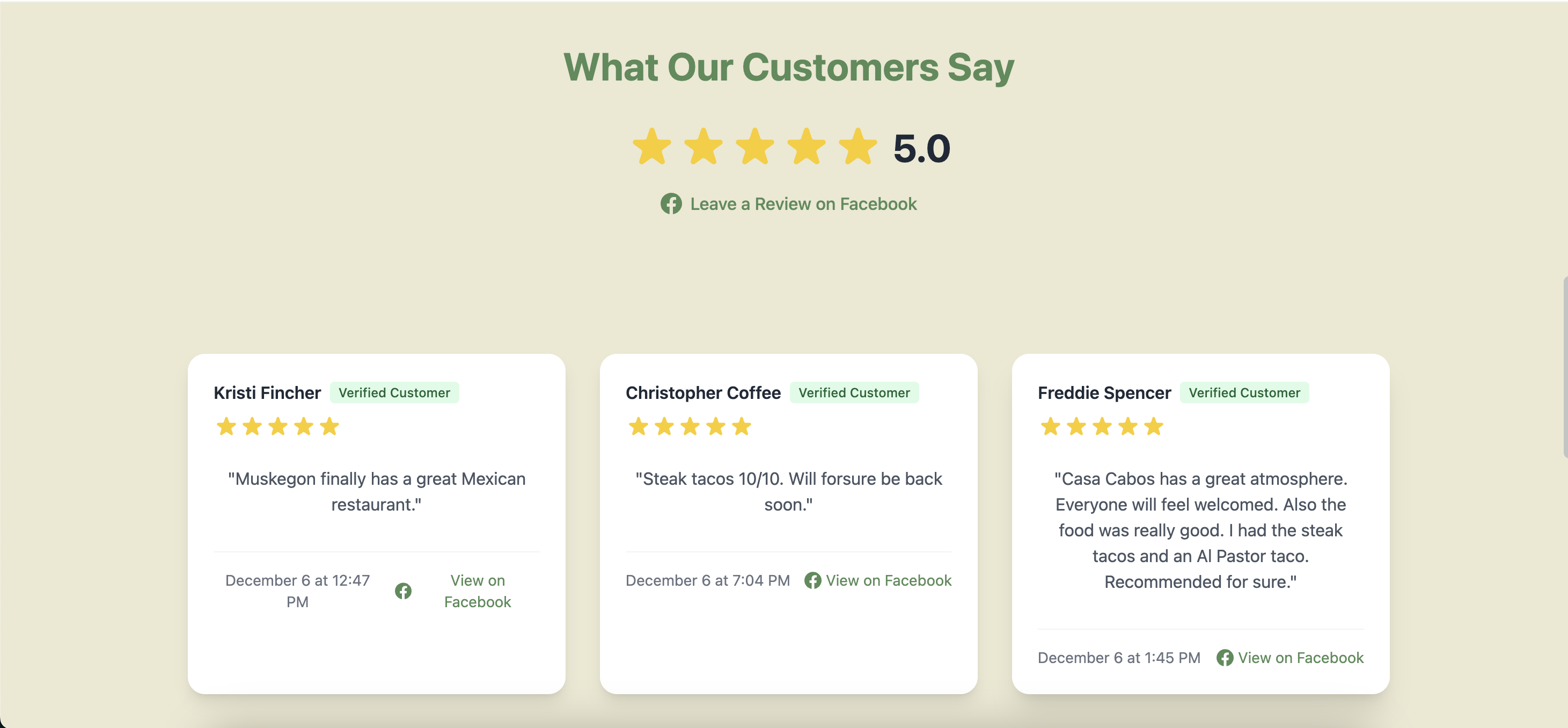Open View on Facebook for Kristi's review
The width and height of the screenshot is (1568, 728).
pyautogui.click(x=477, y=591)
